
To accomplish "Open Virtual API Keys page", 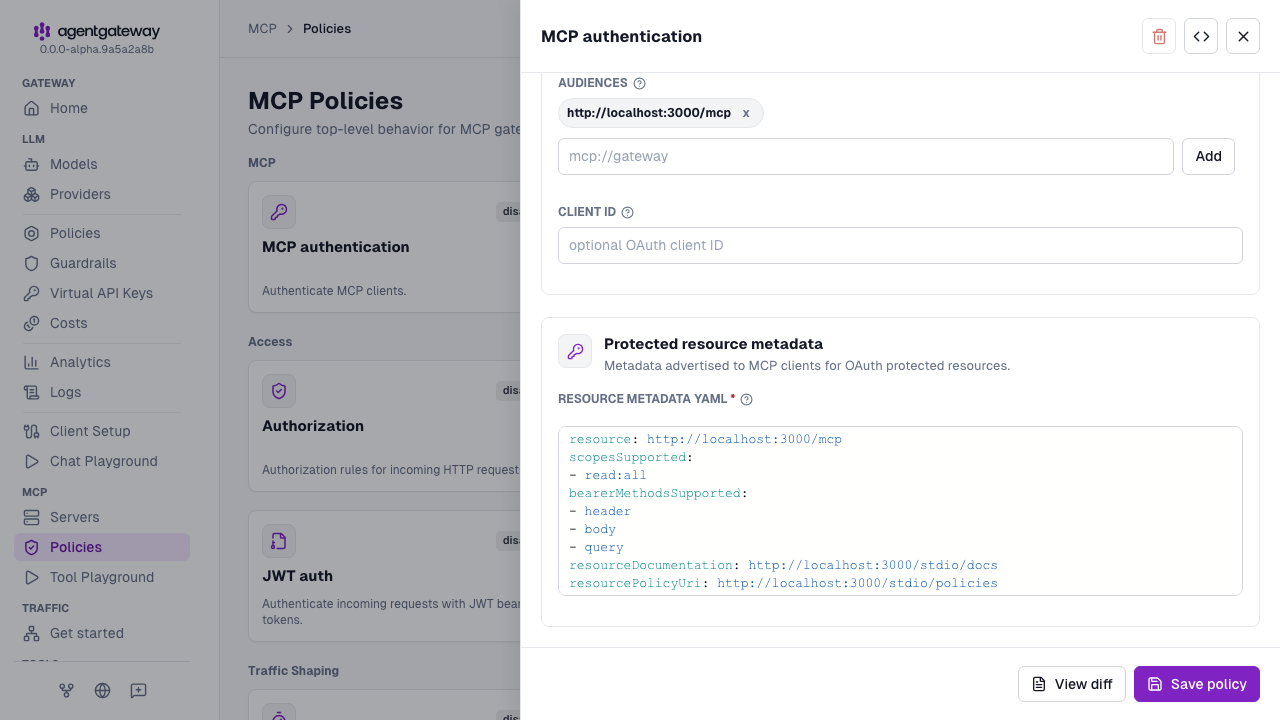I will (102, 293).
